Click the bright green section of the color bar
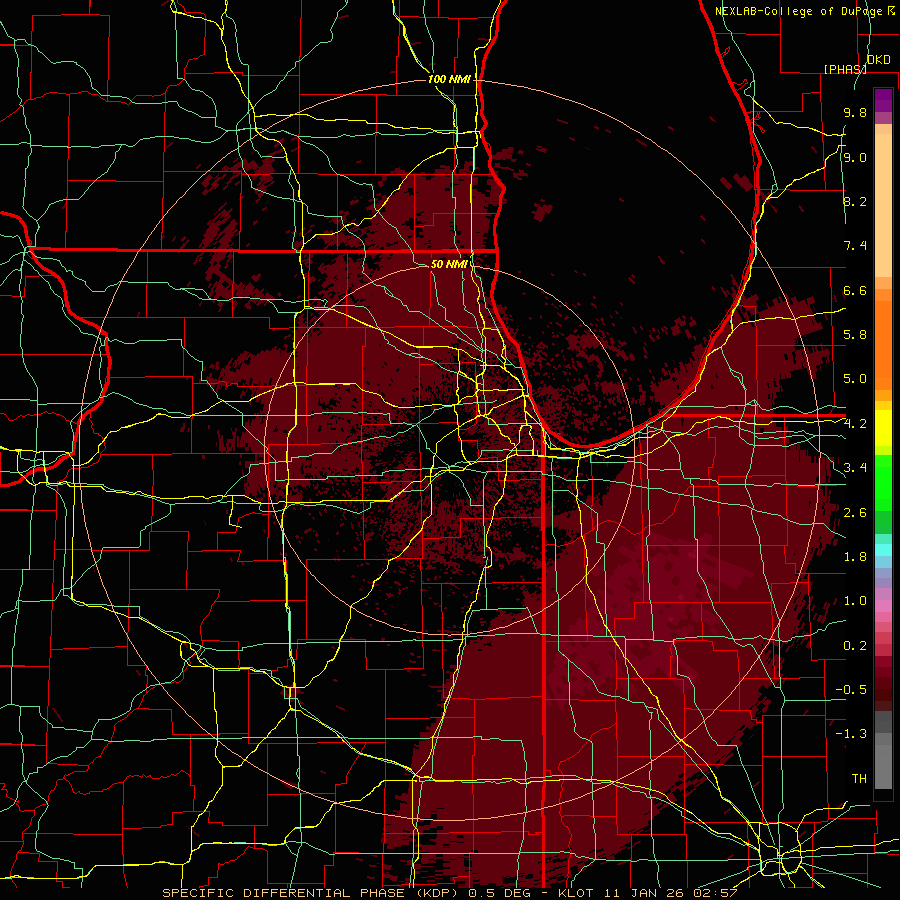The image size is (900, 900). [x=883, y=483]
